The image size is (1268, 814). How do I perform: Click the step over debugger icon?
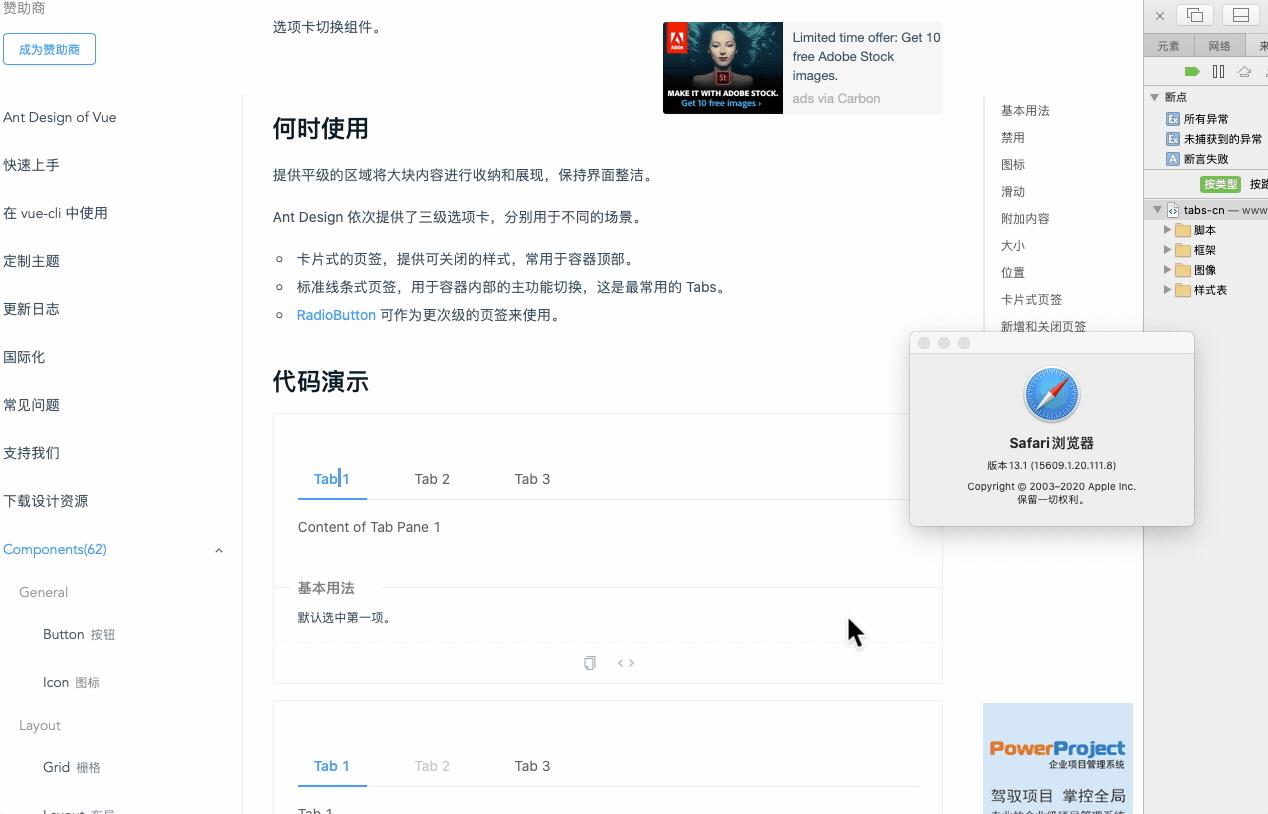point(1244,72)
